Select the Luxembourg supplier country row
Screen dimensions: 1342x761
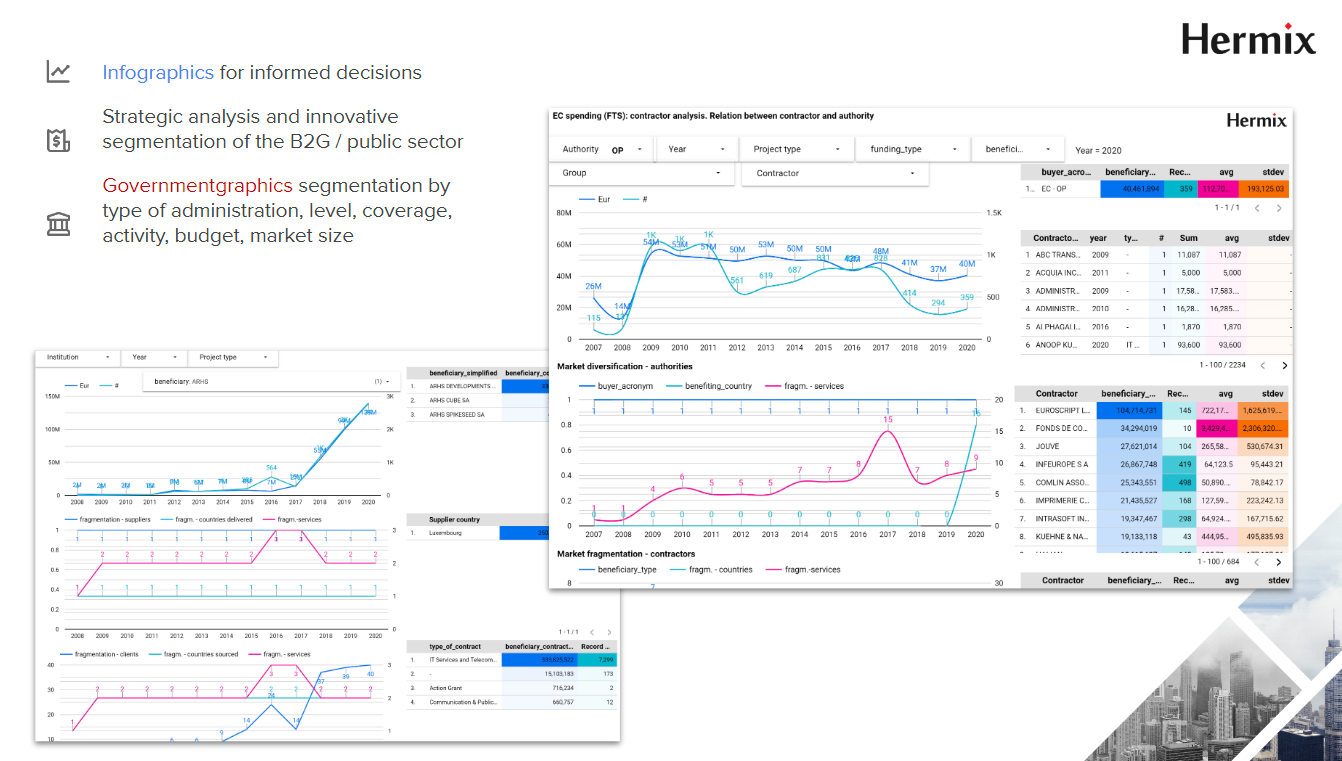coord(478,533)
